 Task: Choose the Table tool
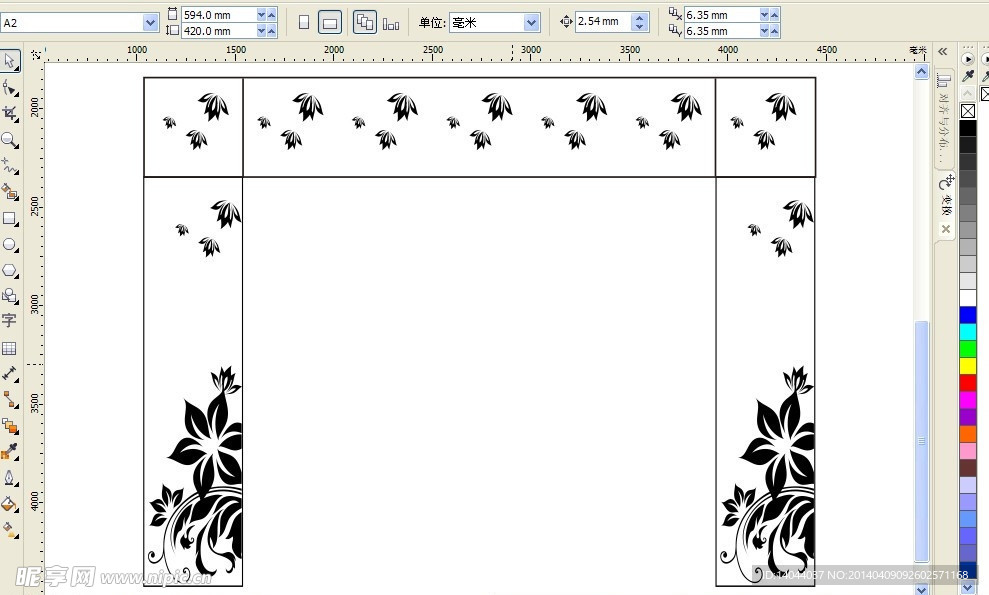point(9,348)
